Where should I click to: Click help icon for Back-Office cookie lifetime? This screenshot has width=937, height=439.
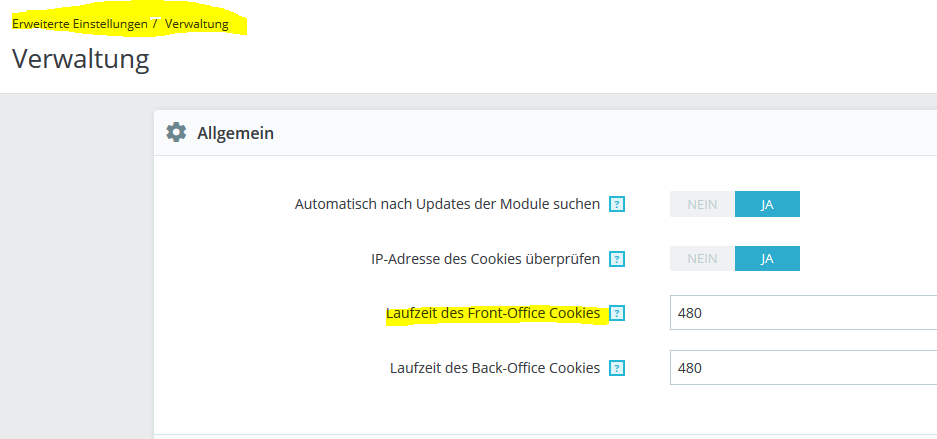pos(617,368)
